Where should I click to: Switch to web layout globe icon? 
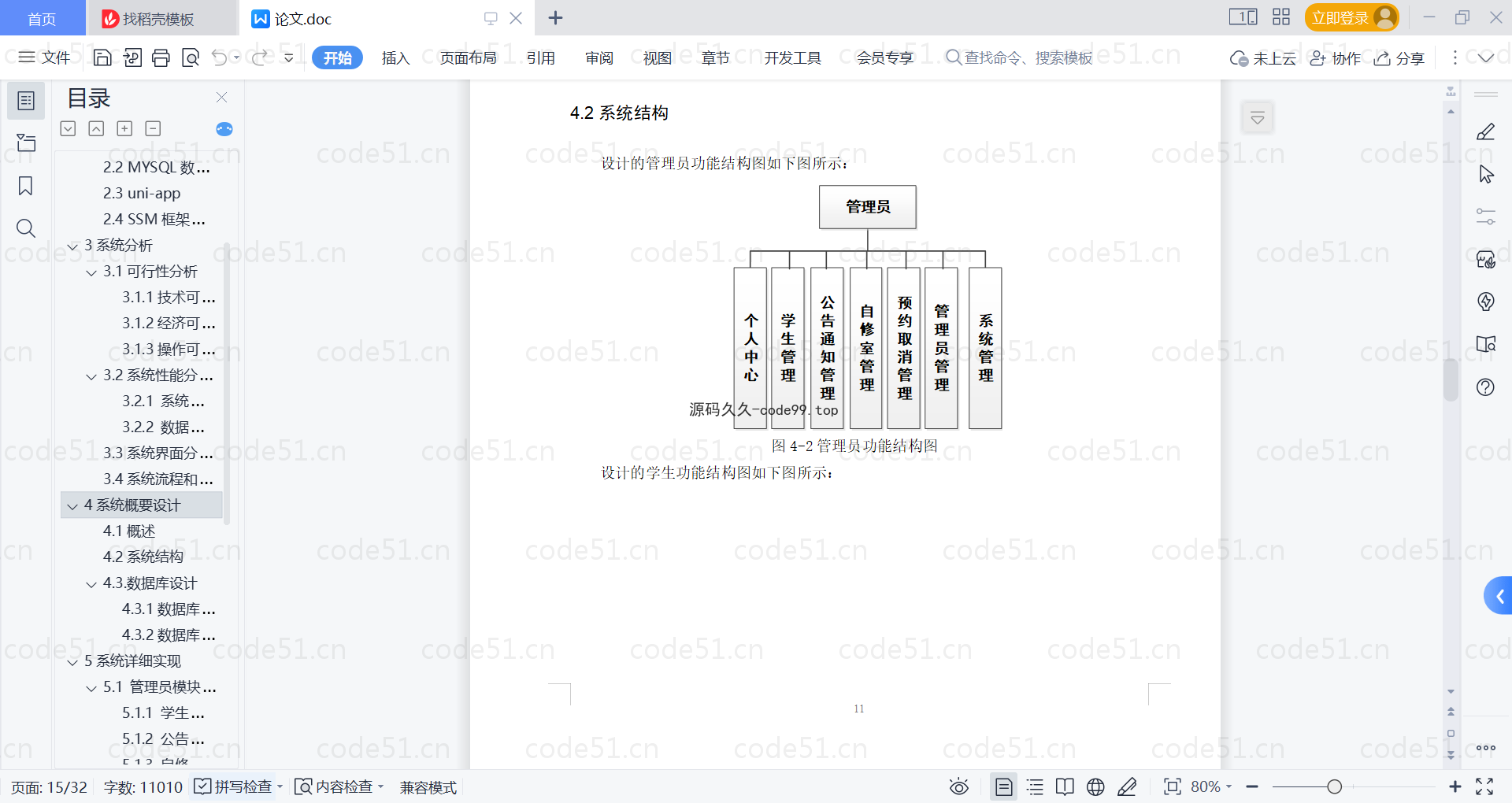1095,786
